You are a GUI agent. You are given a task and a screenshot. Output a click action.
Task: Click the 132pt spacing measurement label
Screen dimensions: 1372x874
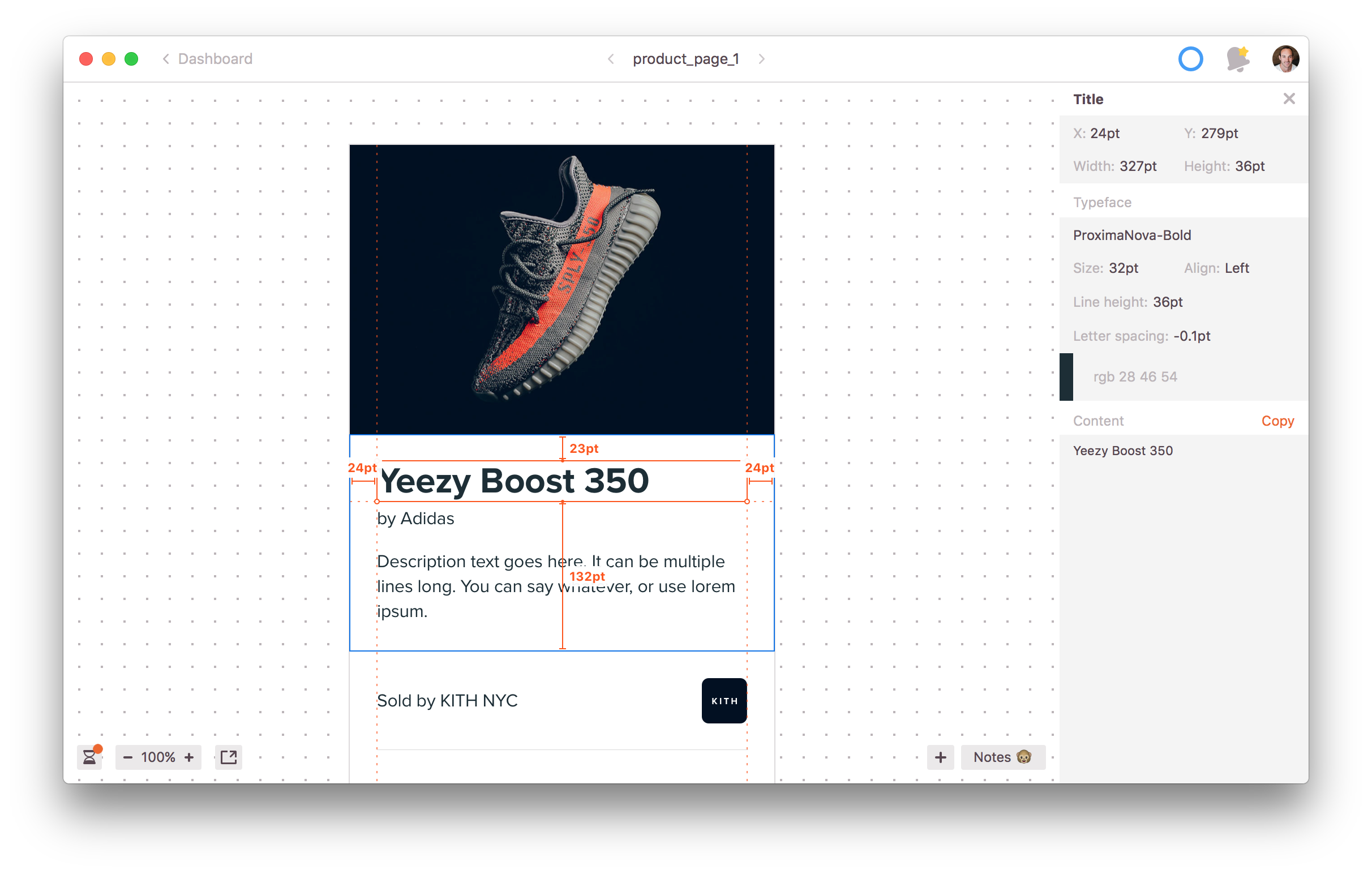click(x=587, y=577)
